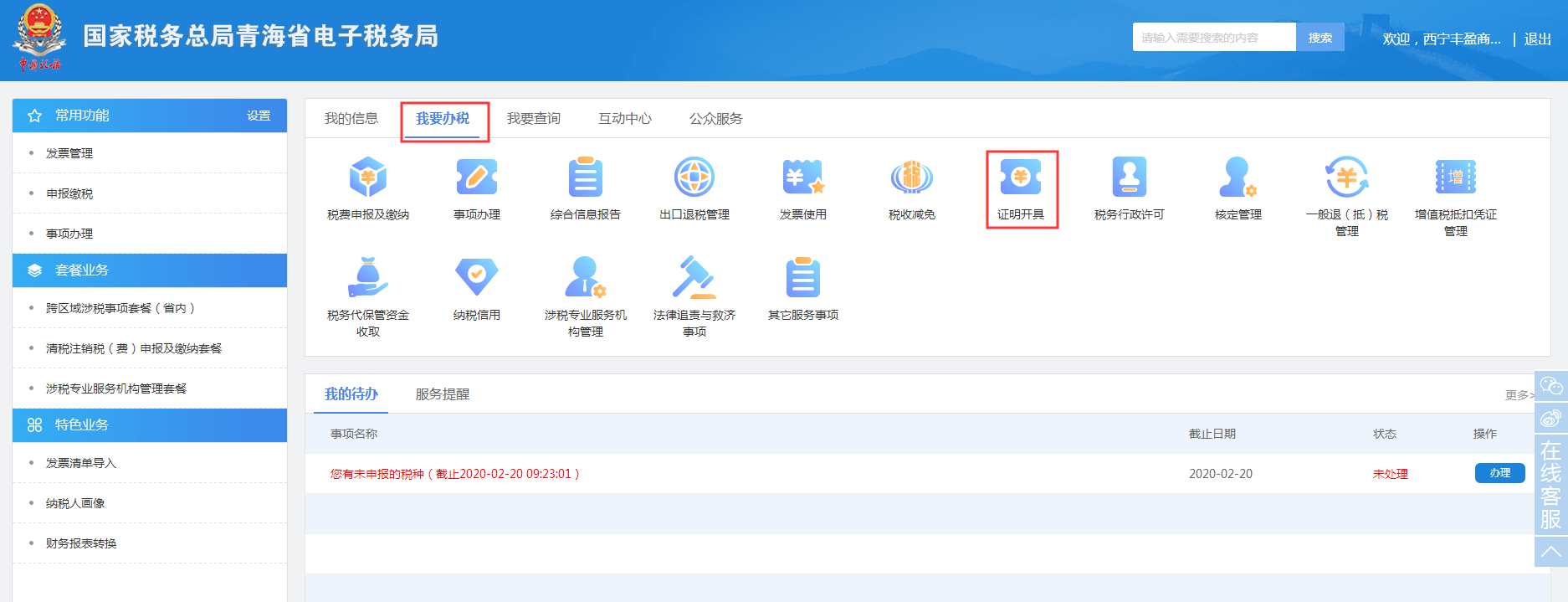Open 涉税专业服务机构管理 icon

(x=586, y=278)
